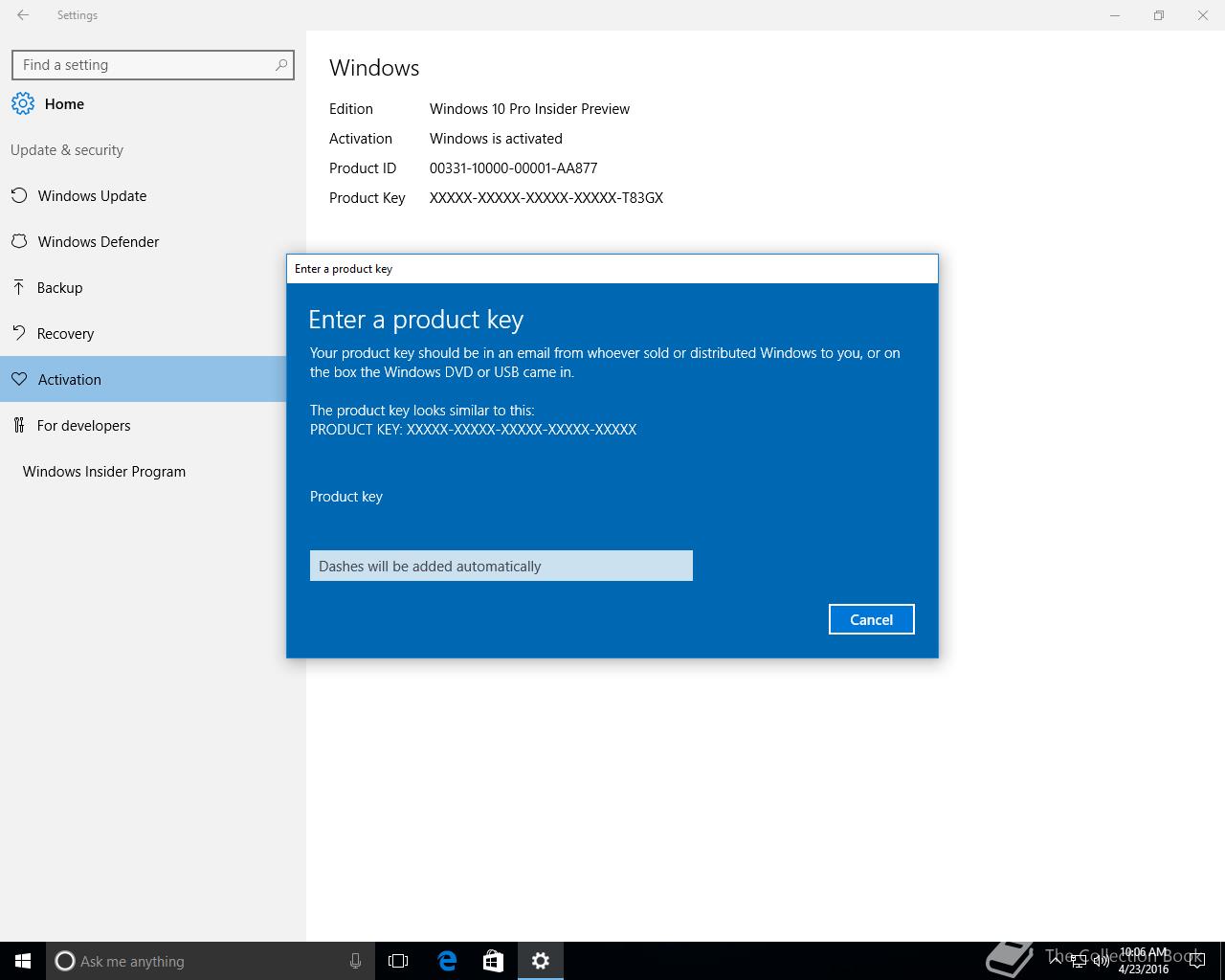
Task: Click the For developers tools icon
Action: point(19,425)
